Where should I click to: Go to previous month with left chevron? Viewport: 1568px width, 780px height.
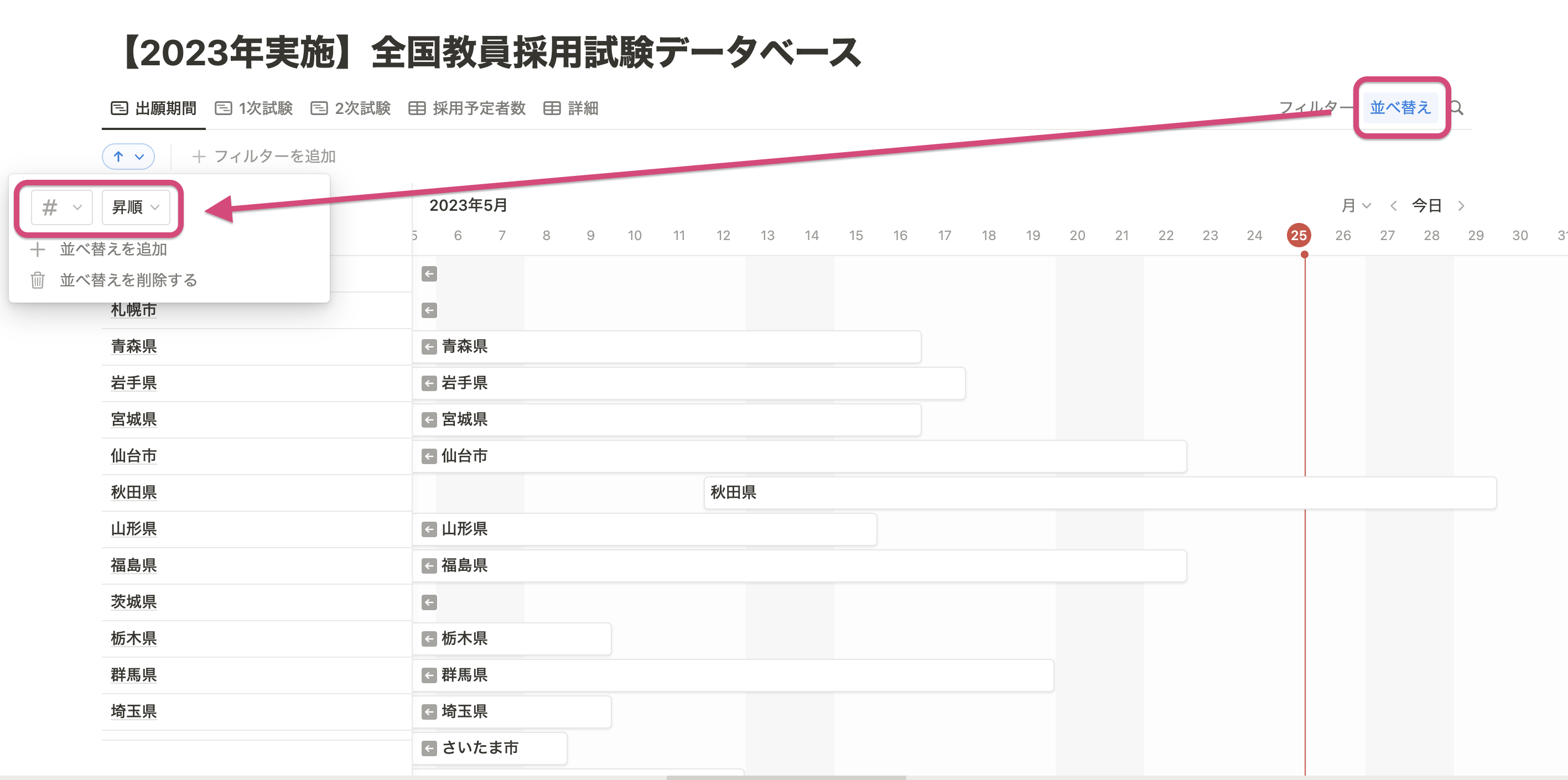1393,206
